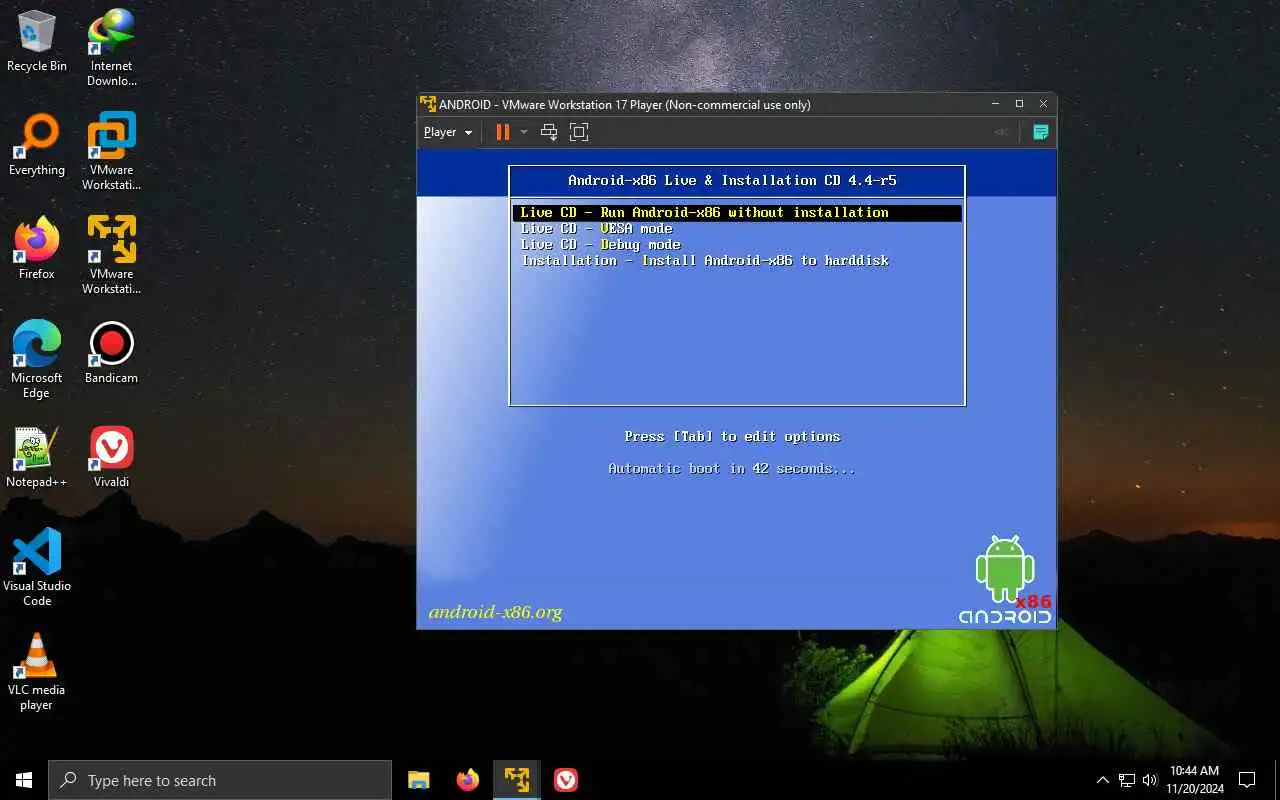Select the Microsoft Edge desktop shortcut
This screenshot has height=800, width=1280.
(37, 360)
